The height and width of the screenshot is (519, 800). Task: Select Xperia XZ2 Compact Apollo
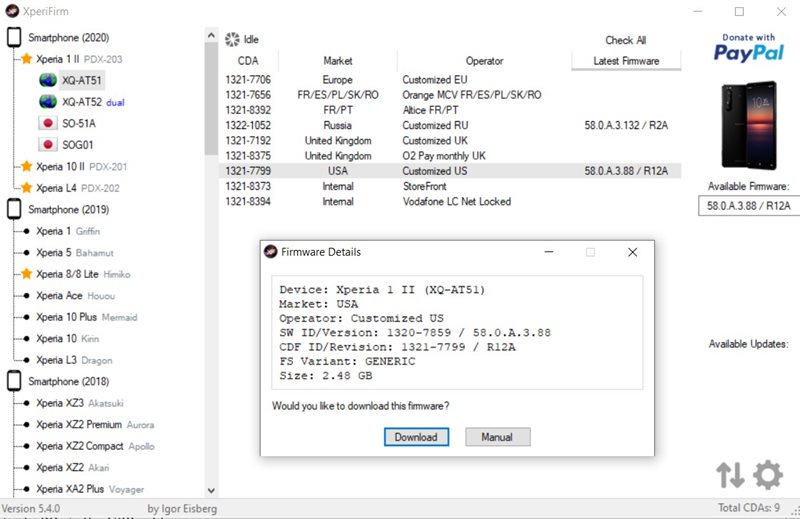tap(95, 446)
